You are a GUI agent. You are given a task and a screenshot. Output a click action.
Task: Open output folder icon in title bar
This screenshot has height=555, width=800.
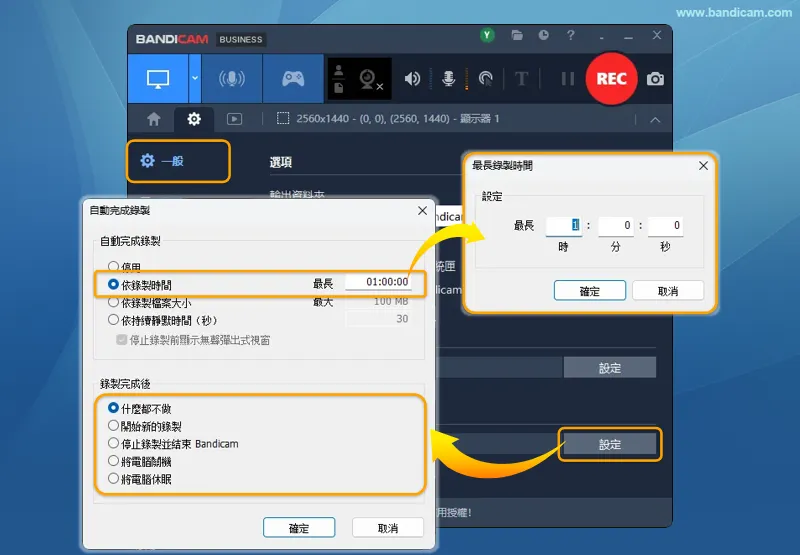(x=517, y=35)
